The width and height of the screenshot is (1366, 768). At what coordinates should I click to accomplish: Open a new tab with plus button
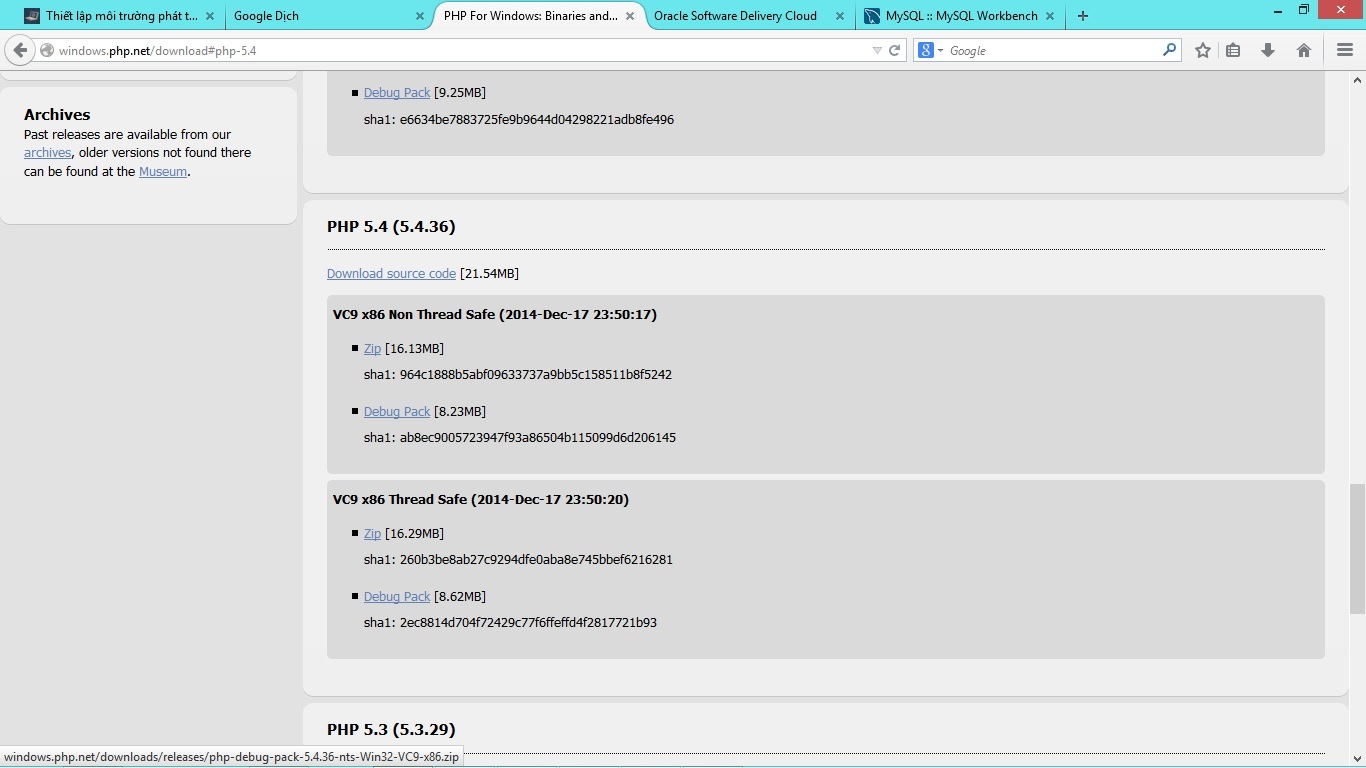pos(1083,16)
